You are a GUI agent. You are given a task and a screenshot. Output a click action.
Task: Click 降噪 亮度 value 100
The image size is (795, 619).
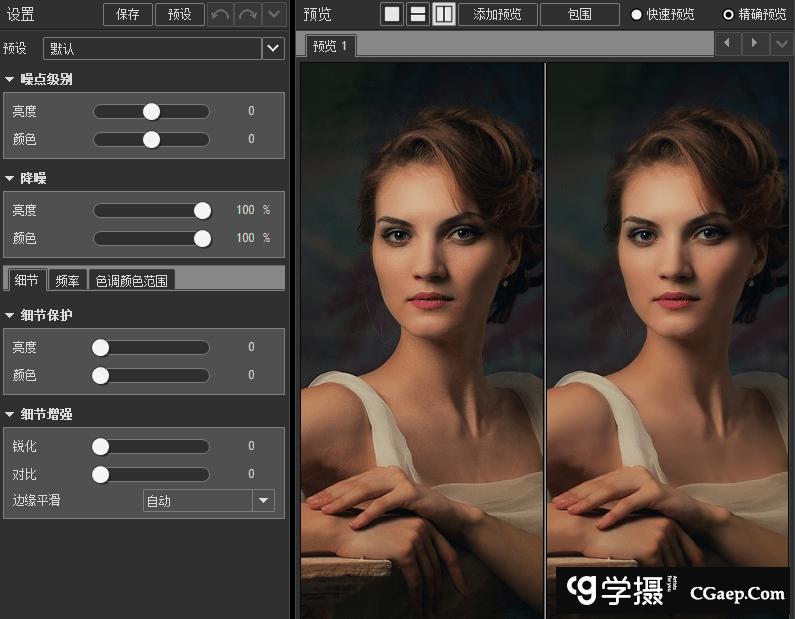245,210
